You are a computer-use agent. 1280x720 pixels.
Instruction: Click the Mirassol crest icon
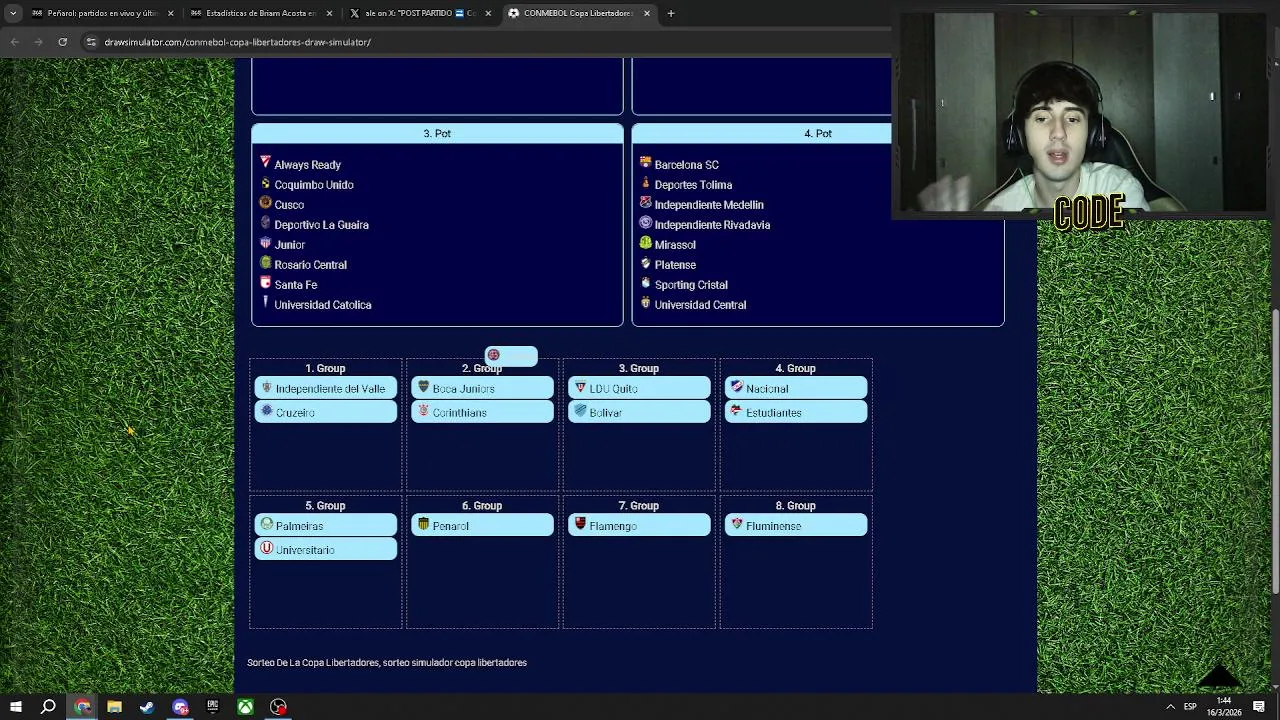coord(645,243)
